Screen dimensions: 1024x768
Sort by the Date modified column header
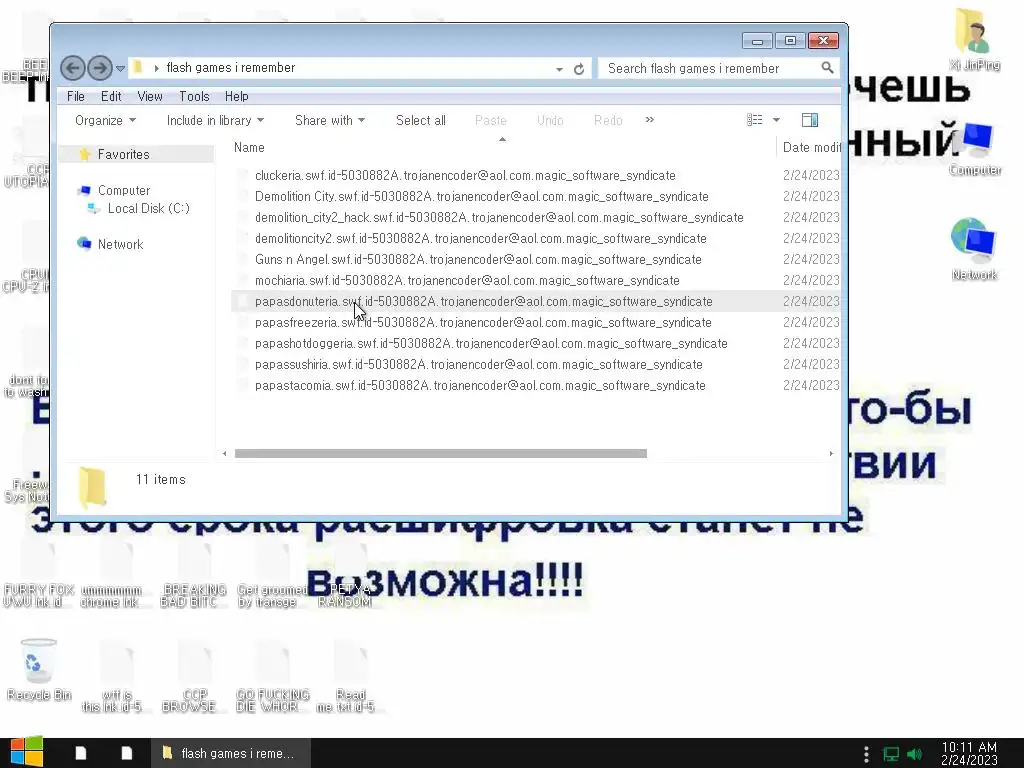click(811, 148)
